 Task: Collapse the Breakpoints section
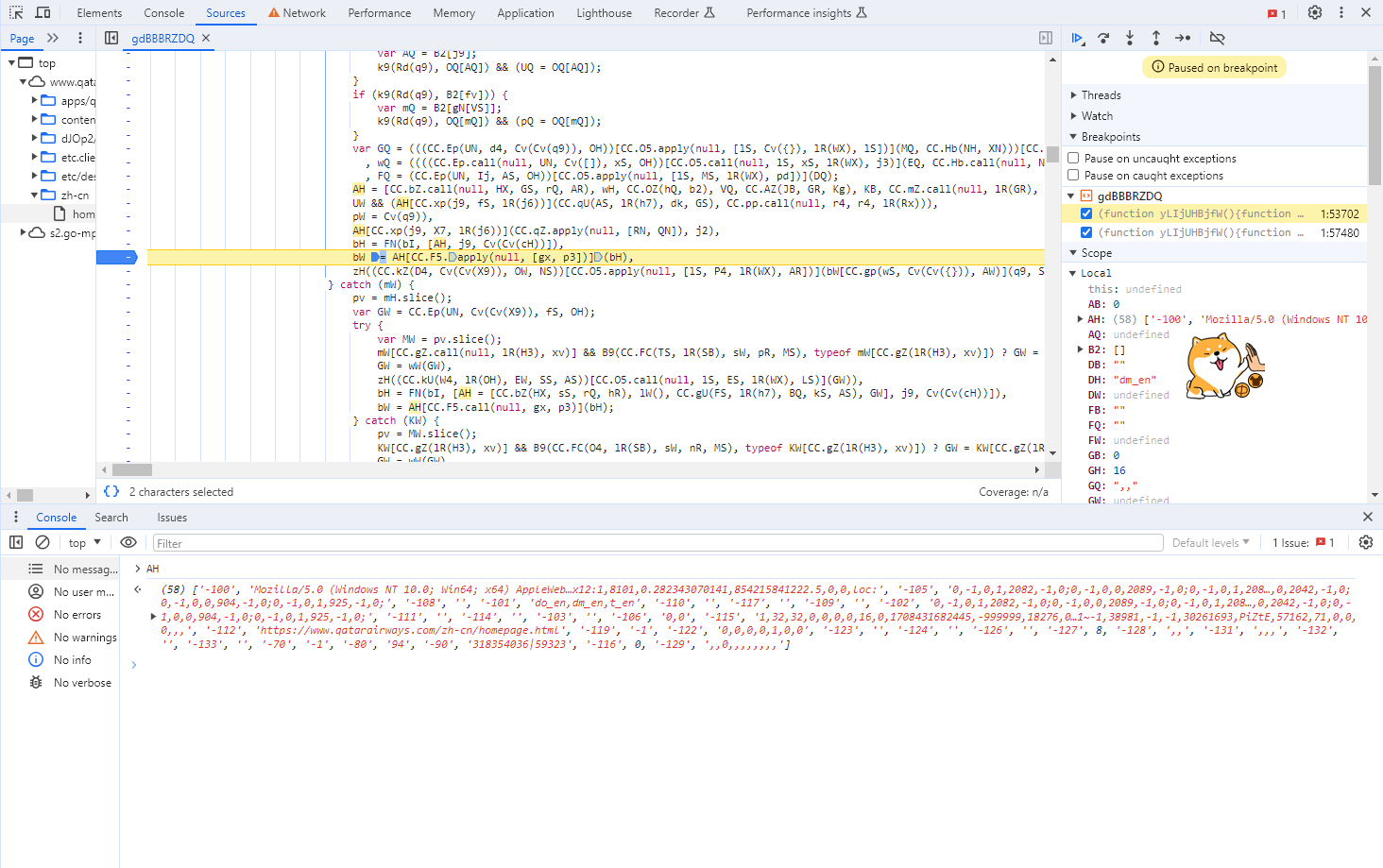coord(1073,137)
